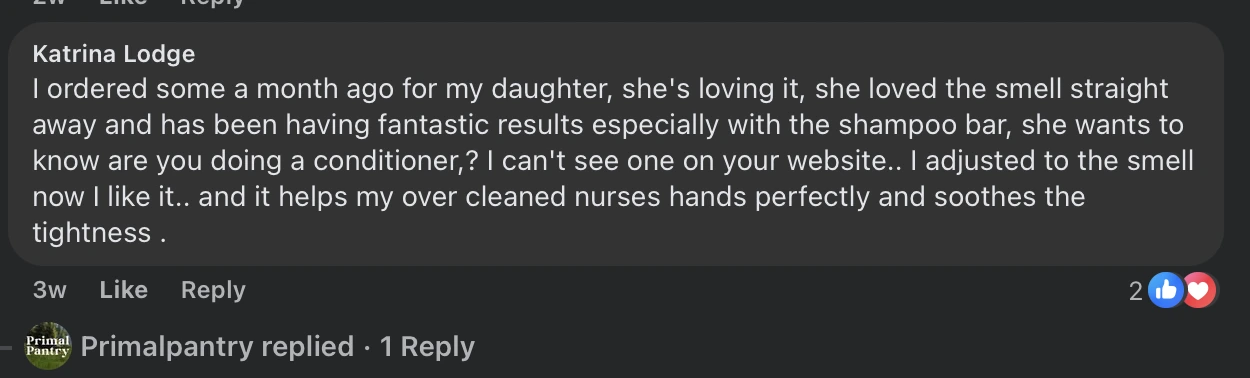Click the Primalpantry name in replied line

coord(166,347)
